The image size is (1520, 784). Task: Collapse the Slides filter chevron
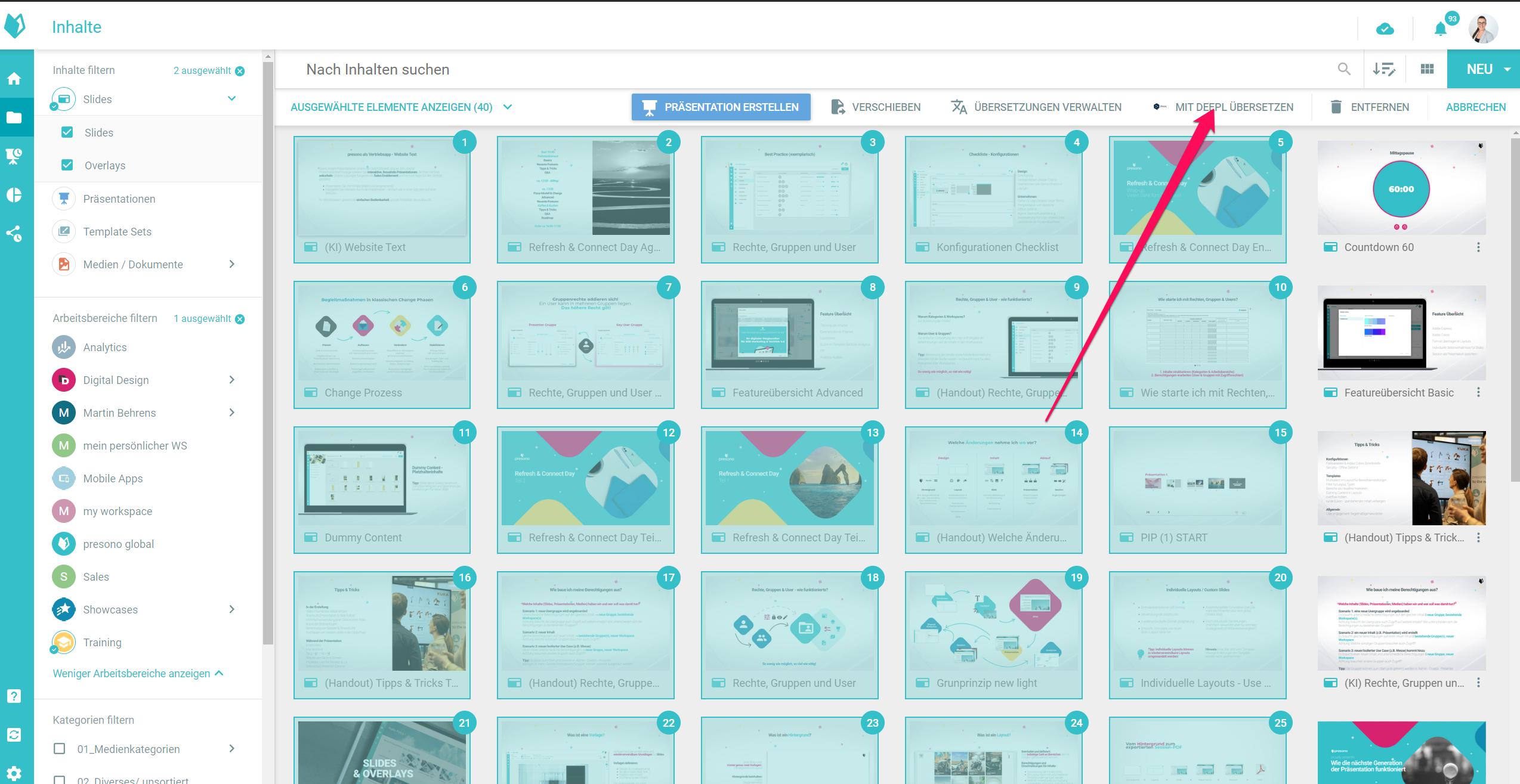[x=232, y=98]
